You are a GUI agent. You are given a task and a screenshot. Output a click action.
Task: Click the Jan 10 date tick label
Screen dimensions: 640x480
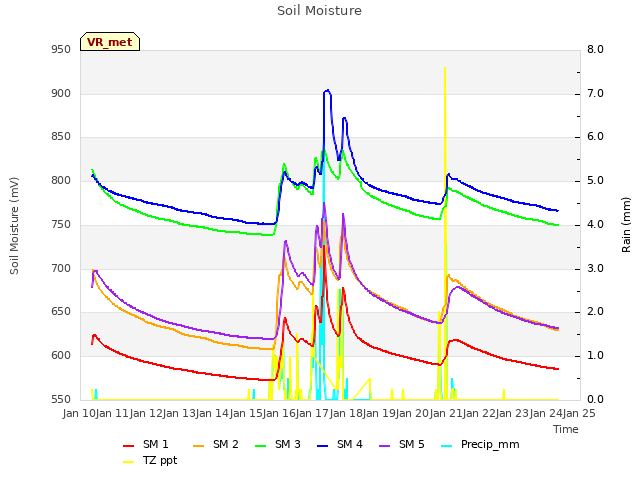pyautogui.click(x=79, y=413)
